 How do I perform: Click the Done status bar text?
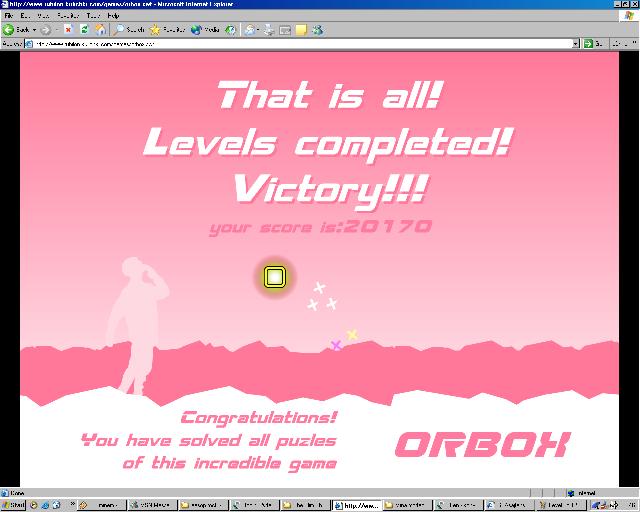pyautogui.click(x=17, y=493)
